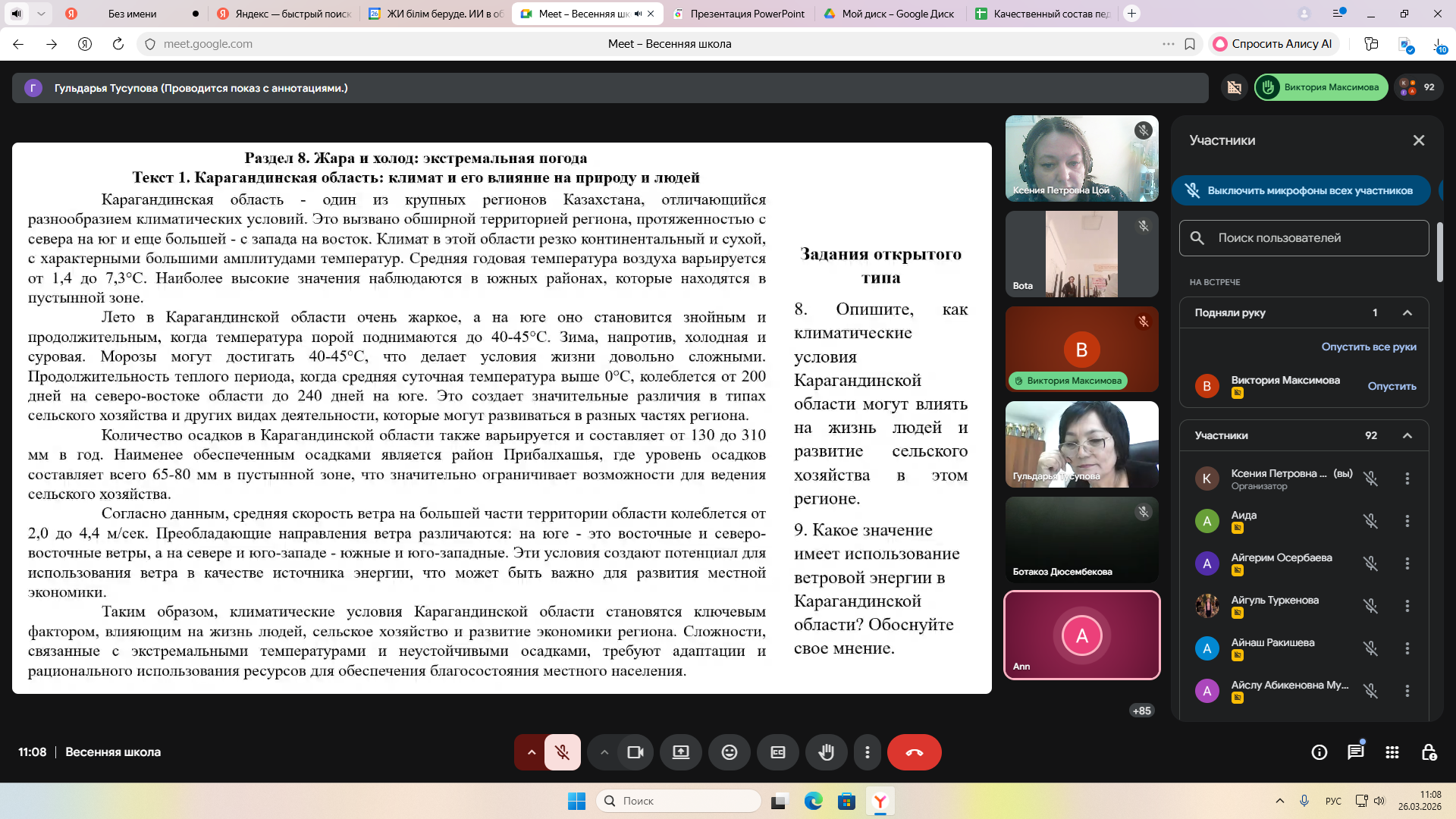Switch to 'Мой диск – Google Диск' tab
Viewport: 1456px width, 819px height.
898,14
